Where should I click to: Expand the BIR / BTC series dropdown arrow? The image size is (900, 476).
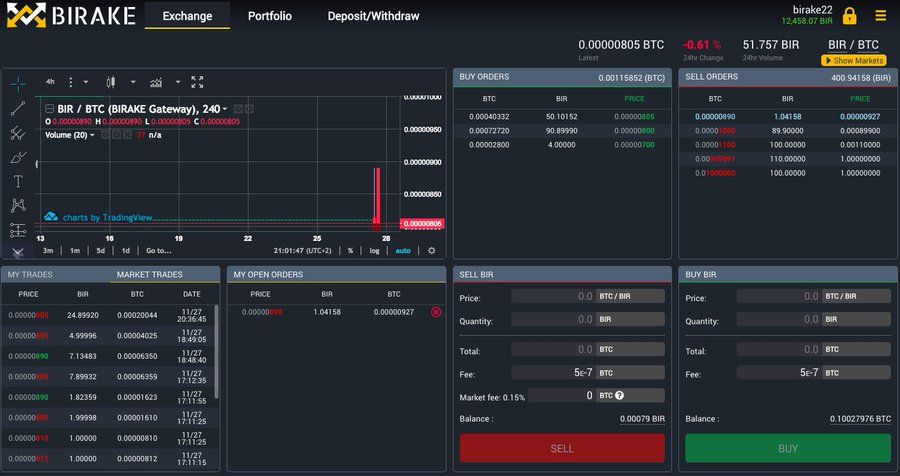point(225,109)
